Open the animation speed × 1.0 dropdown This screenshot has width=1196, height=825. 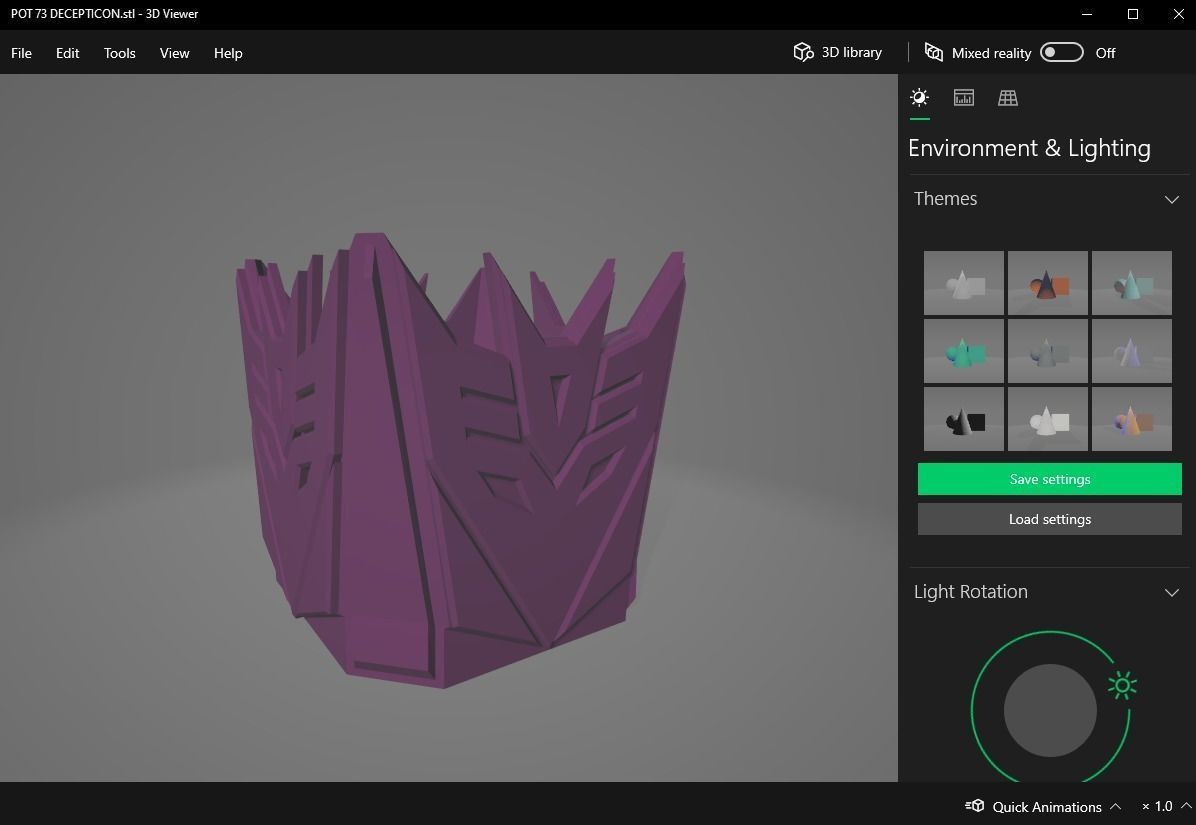click(x=1166, y=806)
